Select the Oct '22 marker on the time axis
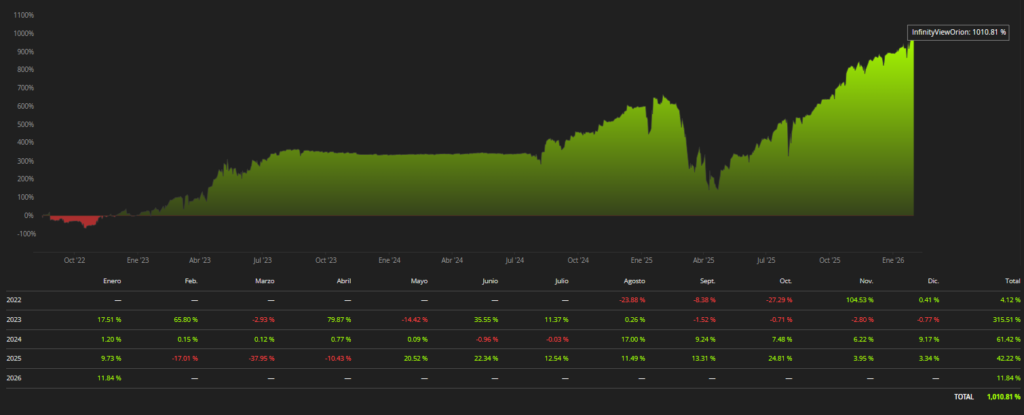This screenshot has width=1024, height=415. 75,260
